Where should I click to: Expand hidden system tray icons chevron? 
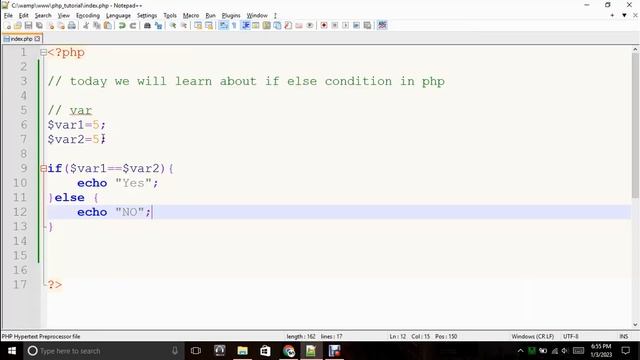pyautogui.click(x=520, y=351)
